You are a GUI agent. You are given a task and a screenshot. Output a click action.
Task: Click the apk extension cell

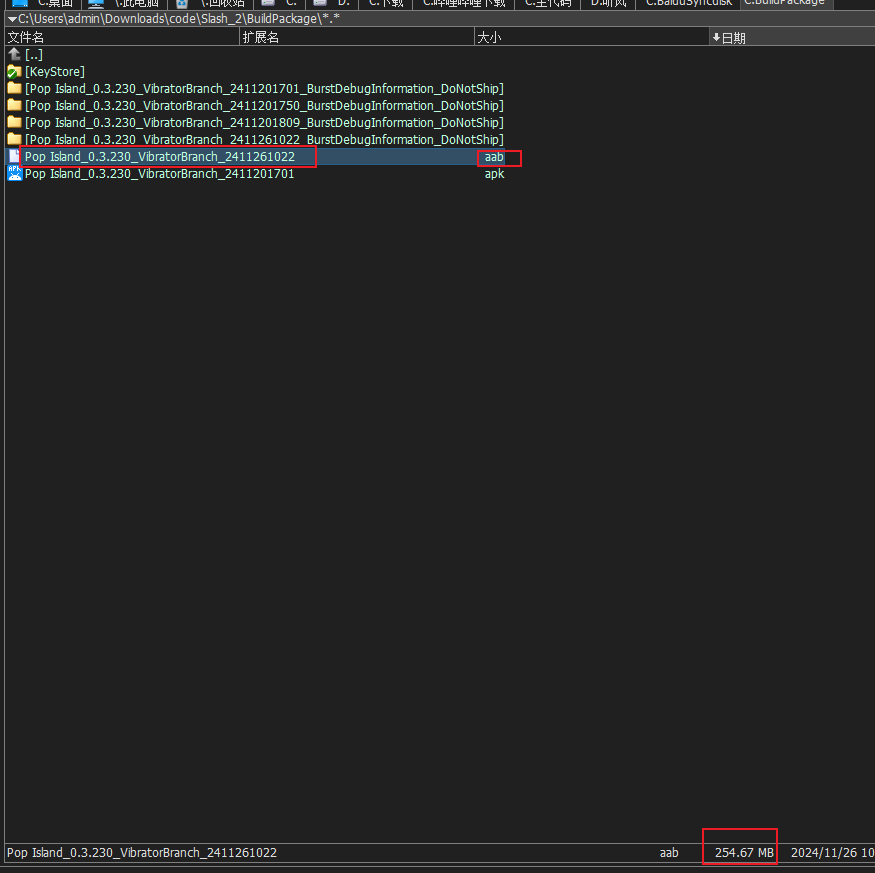click(x=494, y=174)
